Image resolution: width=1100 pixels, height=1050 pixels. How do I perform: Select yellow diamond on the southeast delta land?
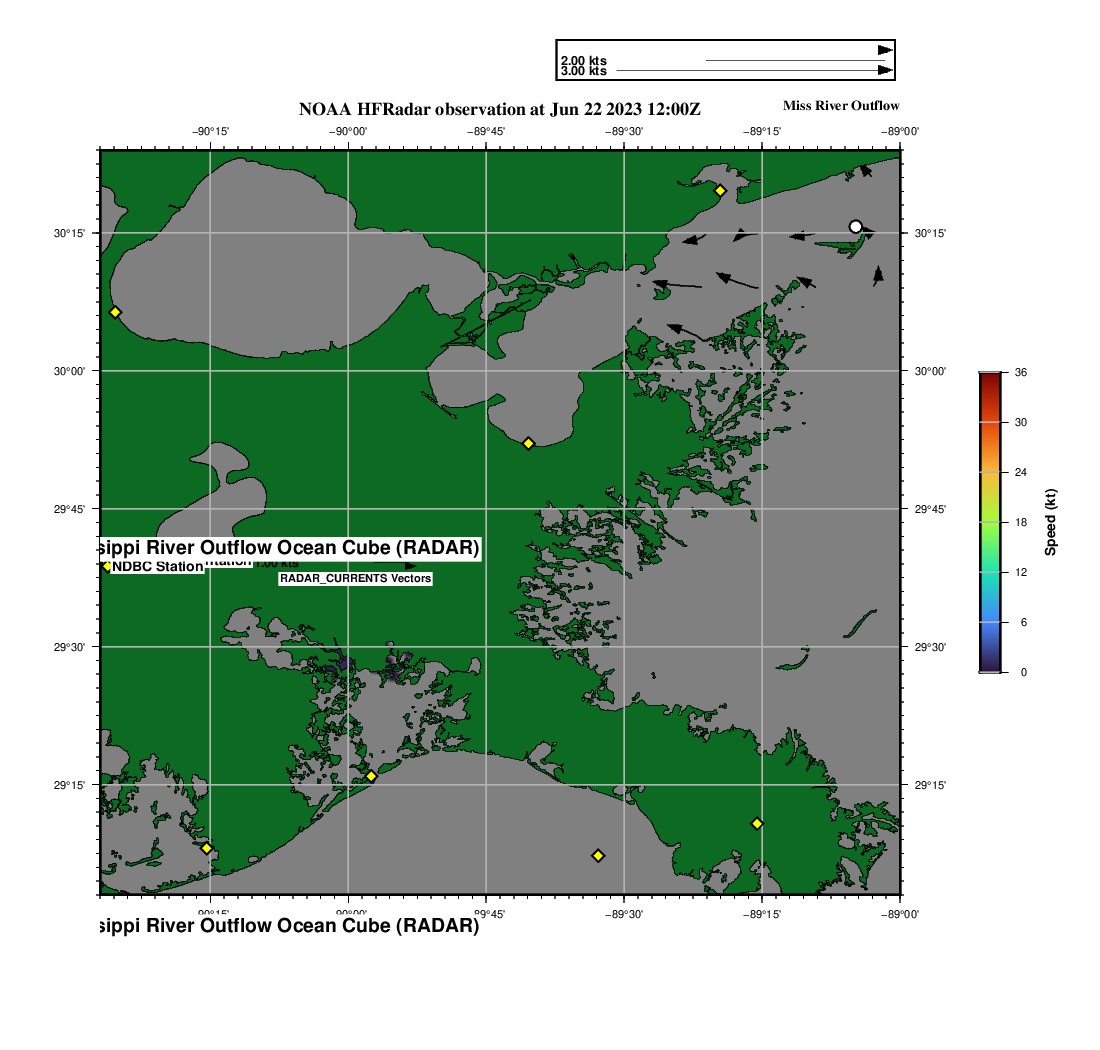[757, 823]
